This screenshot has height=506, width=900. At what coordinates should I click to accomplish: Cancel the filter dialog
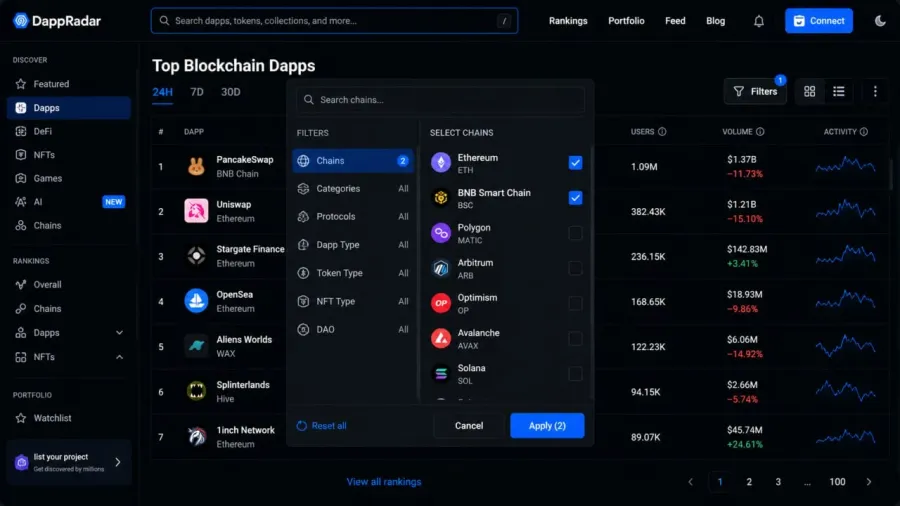pyautogui.click(x=469, y=426)
